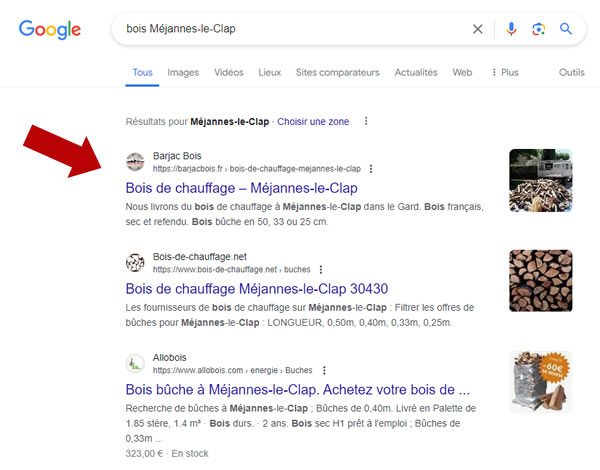
Task: Click the magnifying glass search icon
Action: pyautogui.click(x=566, y=29)
